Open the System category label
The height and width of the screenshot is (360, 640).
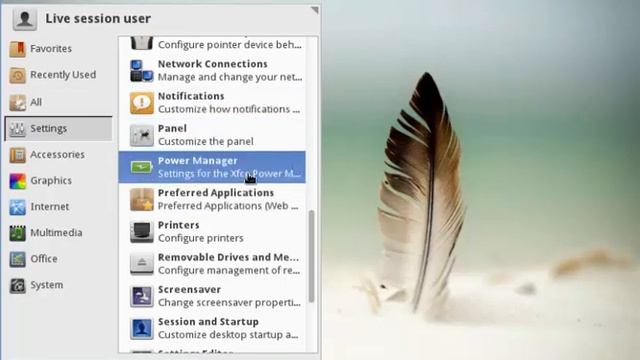[47, 285]
